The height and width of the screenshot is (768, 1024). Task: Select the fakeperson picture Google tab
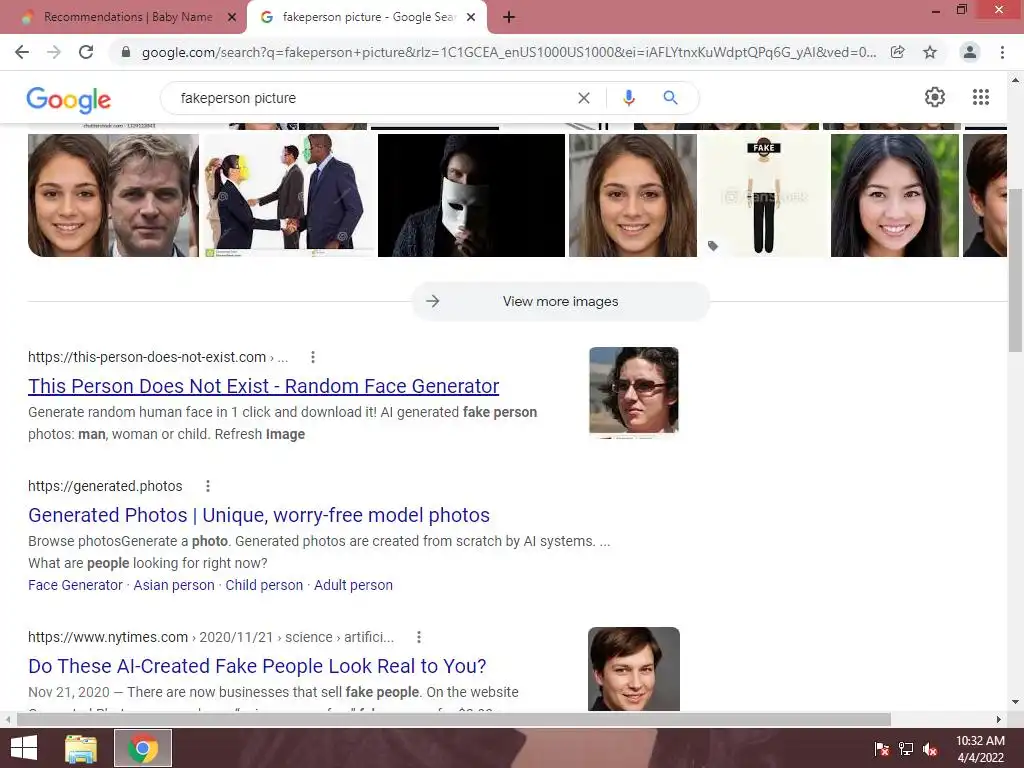367,17
